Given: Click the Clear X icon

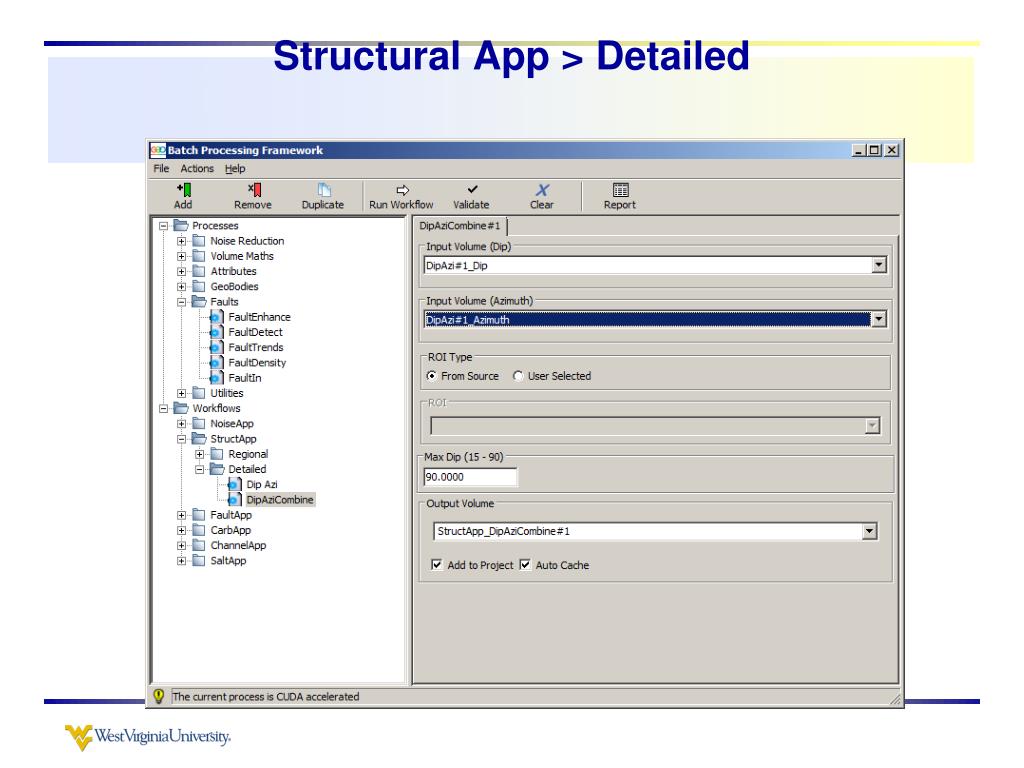Looking at the screenshot, I should (542, 190).
